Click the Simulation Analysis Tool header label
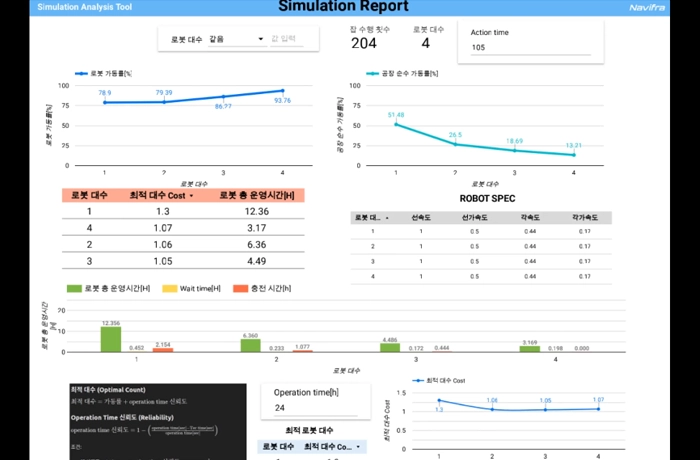700x460 pixels. coord(85,7)
